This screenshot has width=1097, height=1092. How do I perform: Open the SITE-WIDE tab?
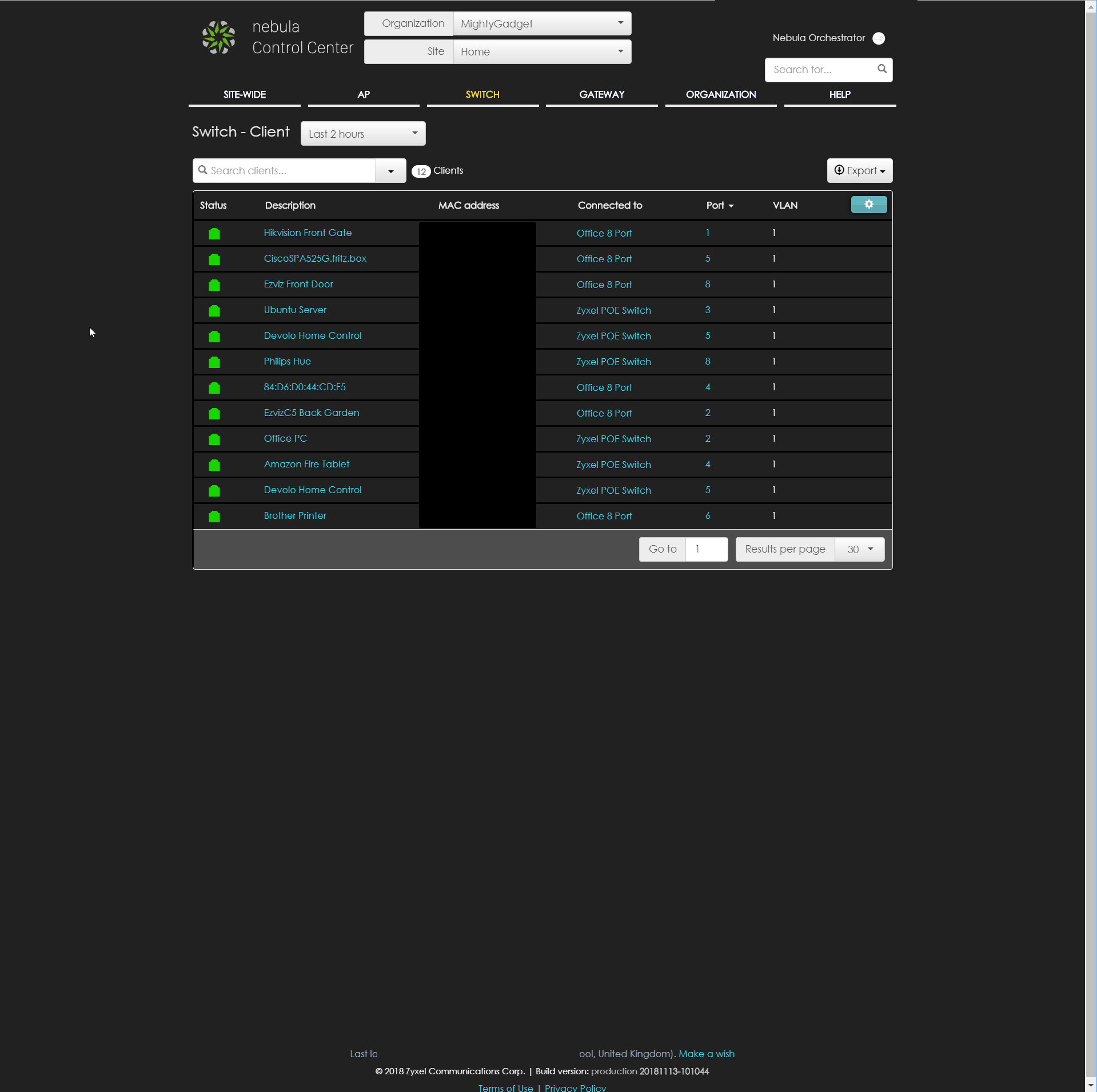(x=244, y=95)
